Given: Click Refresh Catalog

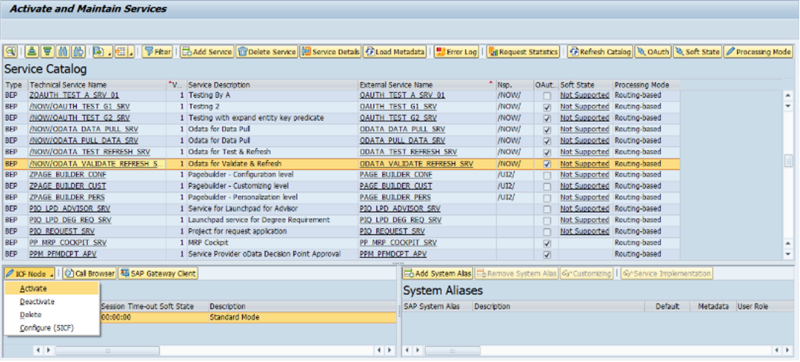Looking at the screenshot, I should coord(600,51).
